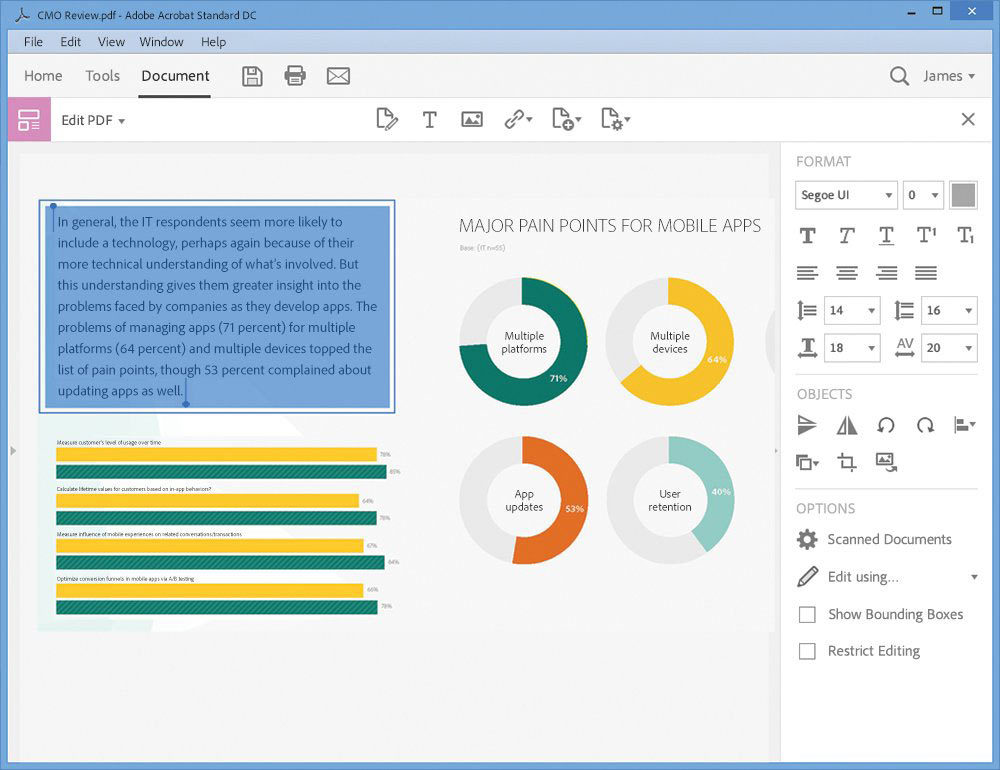Click the Edit using... option
The height and width of the screenshot is (770, 1000).
coord(863,577)
